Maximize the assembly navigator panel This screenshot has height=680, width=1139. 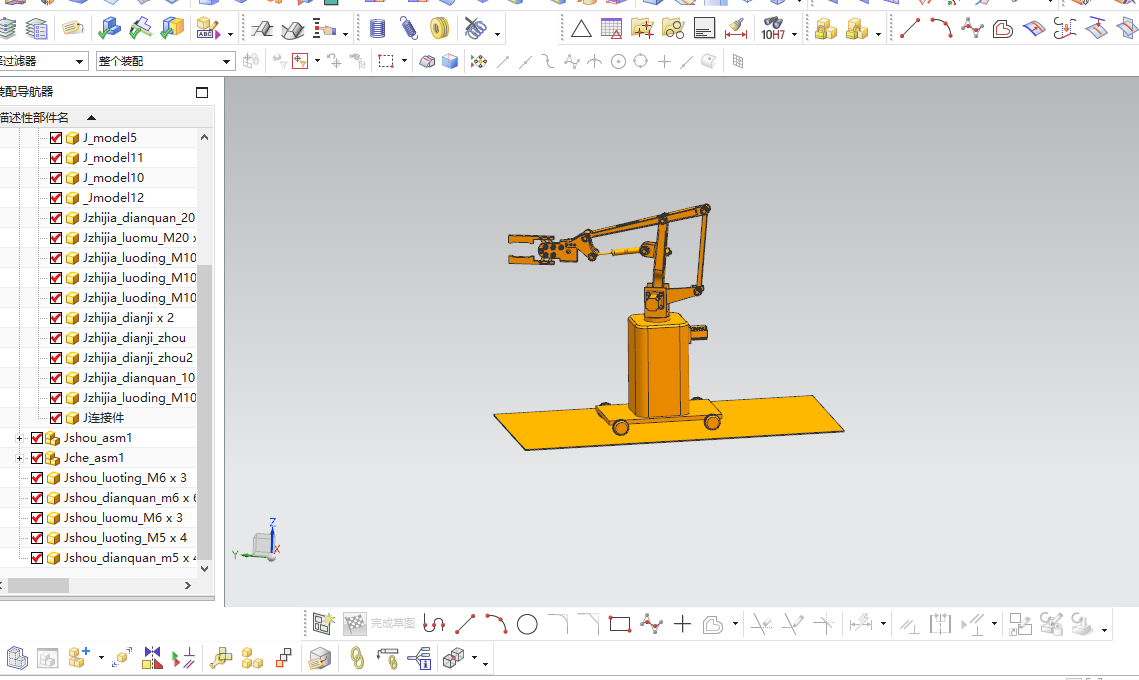(202, 92)
